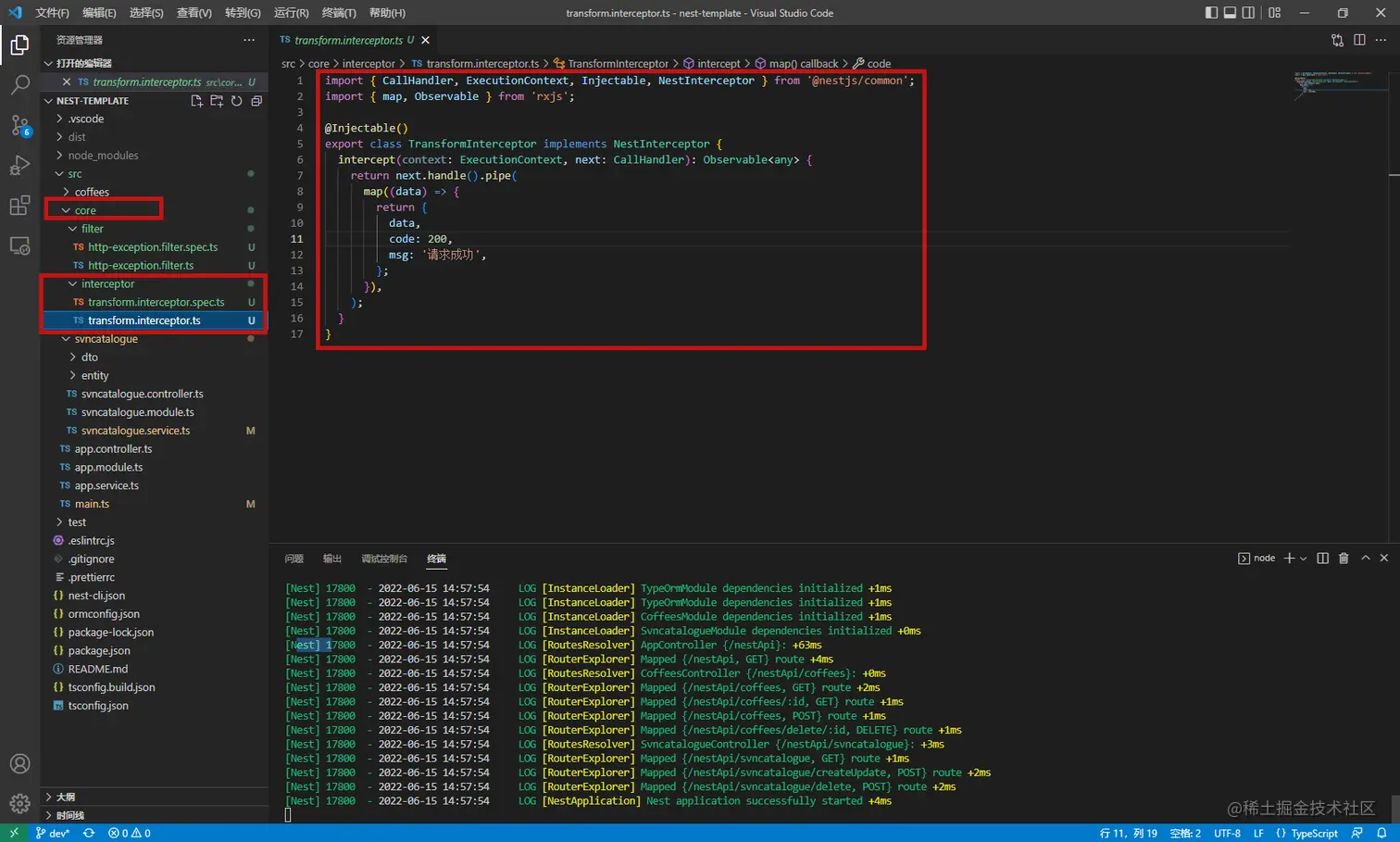1400x842 pixels.
Task: Change indentation via spaces: 2 indicator
Action: 1185,833
